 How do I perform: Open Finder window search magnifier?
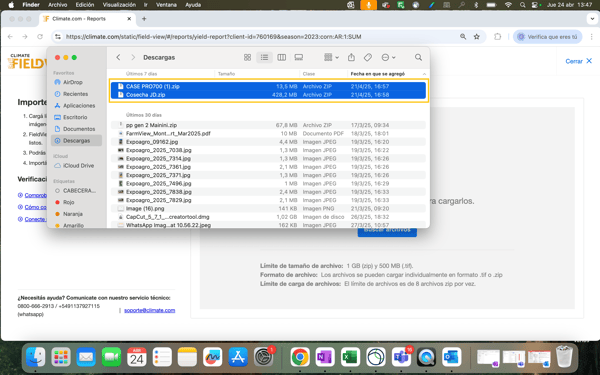click(418, 57)
